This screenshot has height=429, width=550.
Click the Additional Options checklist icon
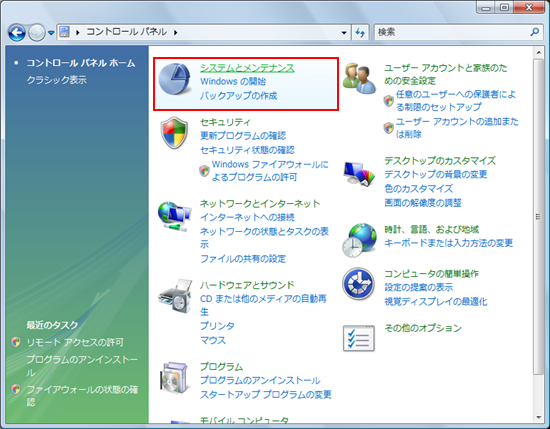coord(359,338)
